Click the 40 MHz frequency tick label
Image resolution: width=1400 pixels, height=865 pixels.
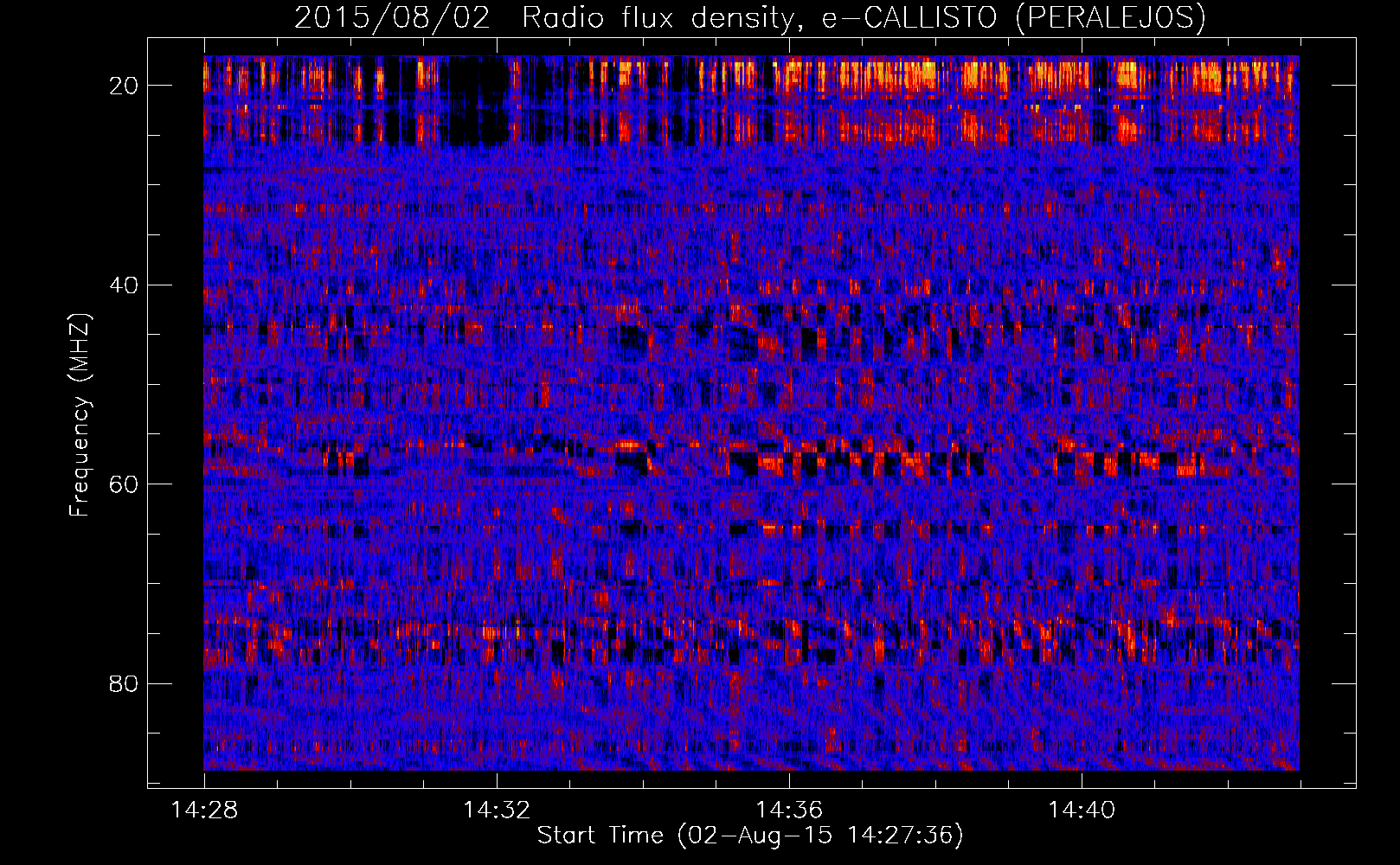(125, 285)
